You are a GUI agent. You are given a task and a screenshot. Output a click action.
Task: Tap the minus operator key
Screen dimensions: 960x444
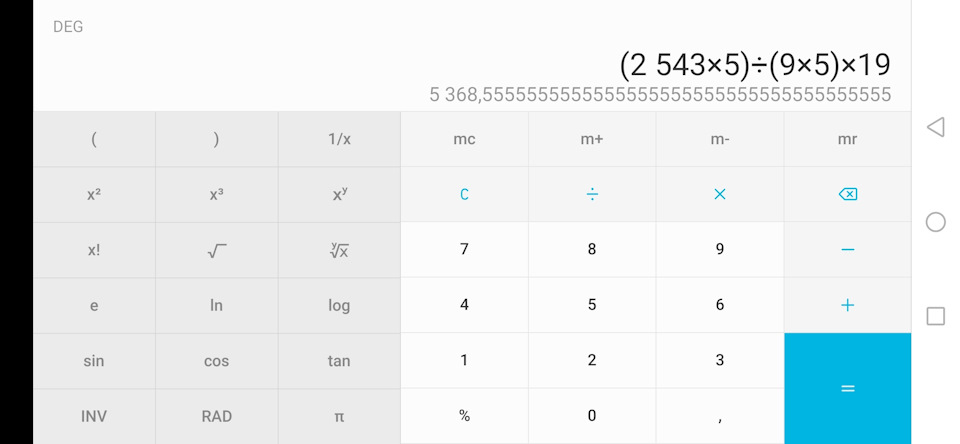tap(847, 249)
